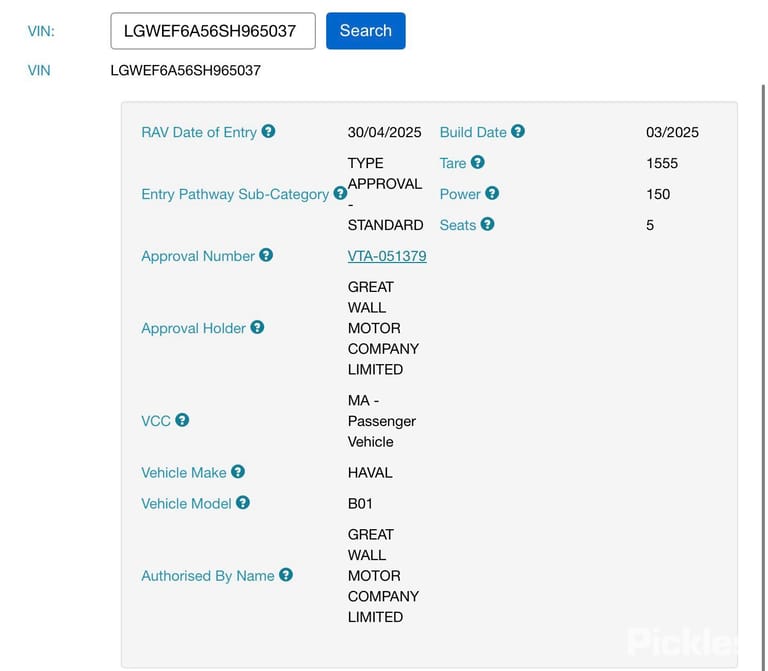This screenshot has width=768, height=671.
Task: Click the Vehicle Model help icon
Action: [x=243, y=503]
